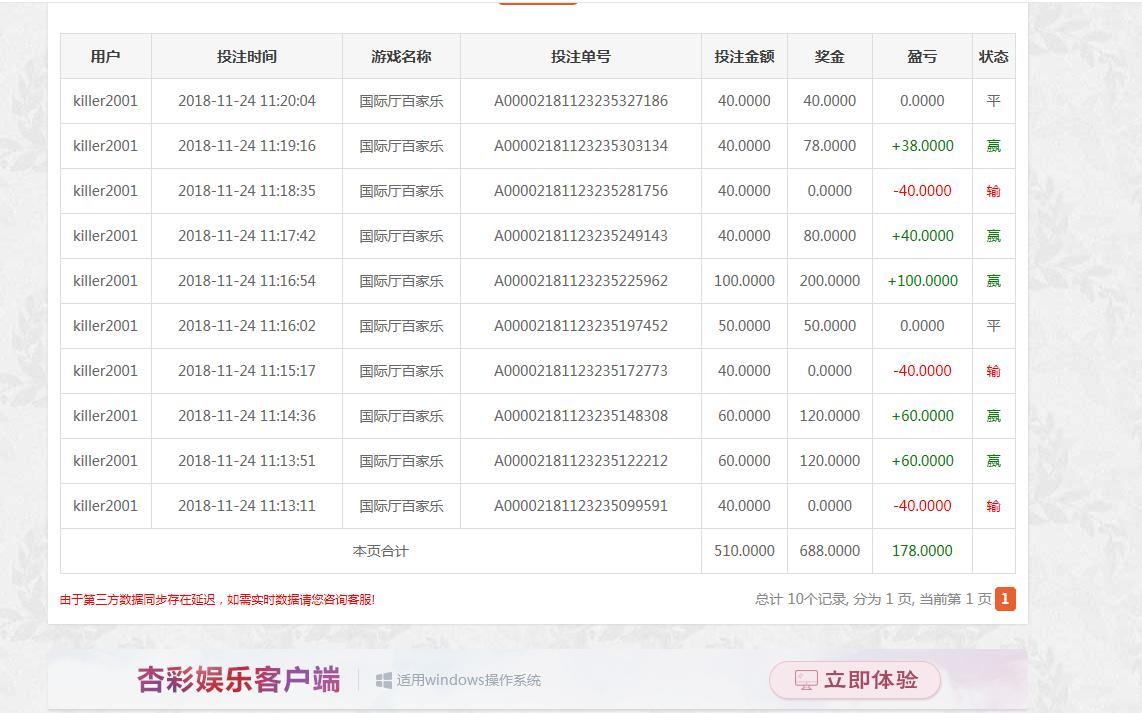Image resolution: width=1142 pixels, height=713 pixels.
Task: Click the 投注时间 column header
Action: click(247, 57)
